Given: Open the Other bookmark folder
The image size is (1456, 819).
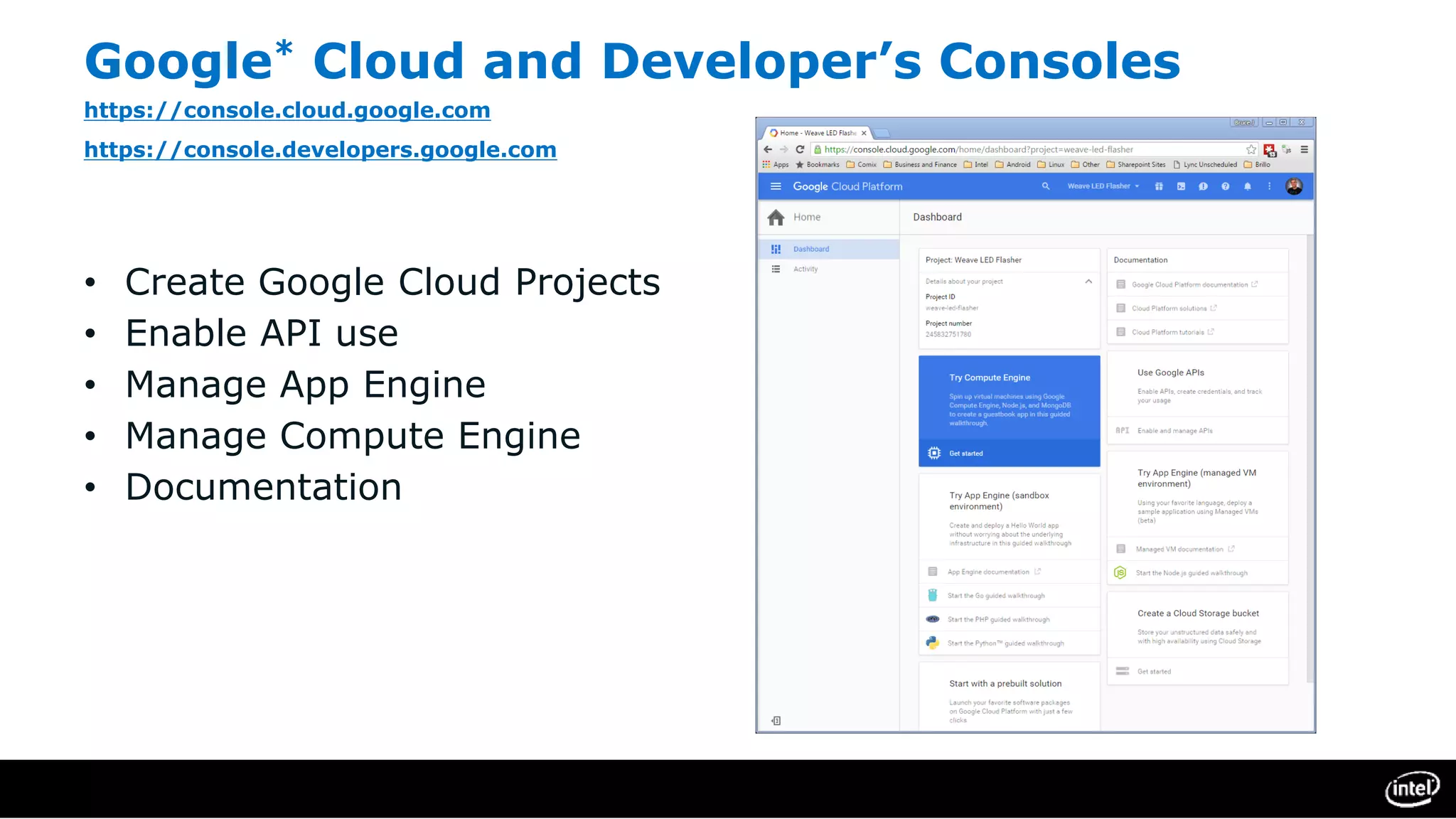Looking at the screenshot, I should 1086,164.
